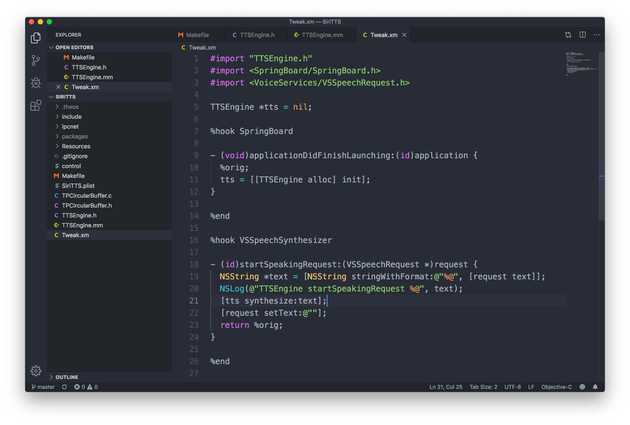Open TTSEngine.h from Open Editors list
This screenshot has height=425, width=630.
point(89,67)
